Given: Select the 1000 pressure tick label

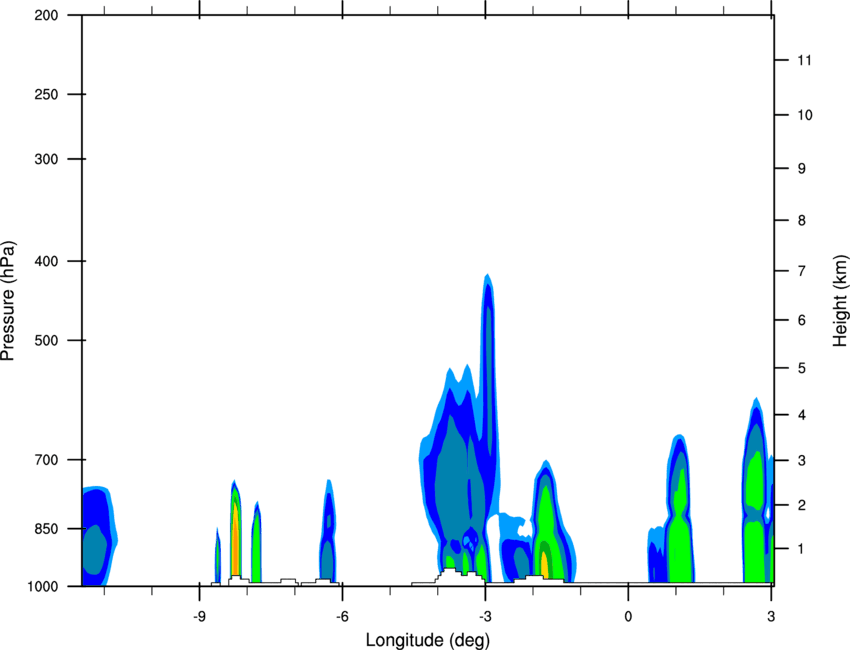Looking at the screenshot, I should pyautogui.click(x=42, y=586).
